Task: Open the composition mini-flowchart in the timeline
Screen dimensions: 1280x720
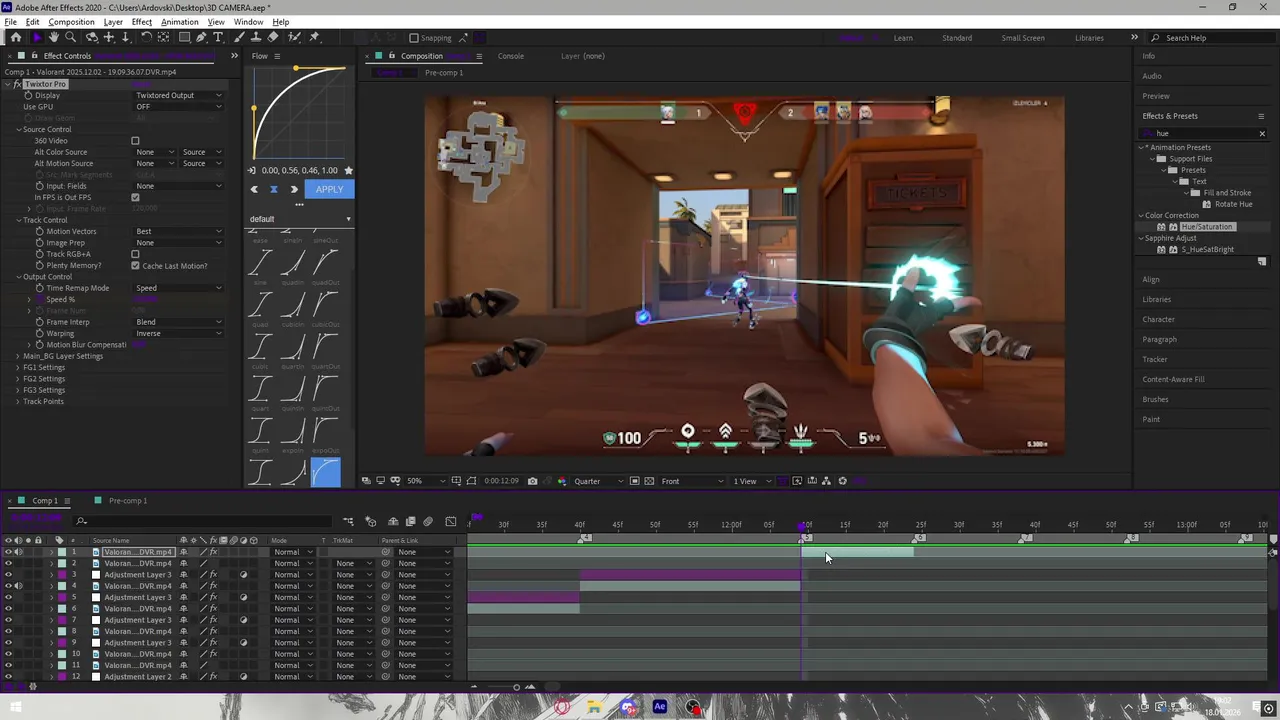Action: 349,522
